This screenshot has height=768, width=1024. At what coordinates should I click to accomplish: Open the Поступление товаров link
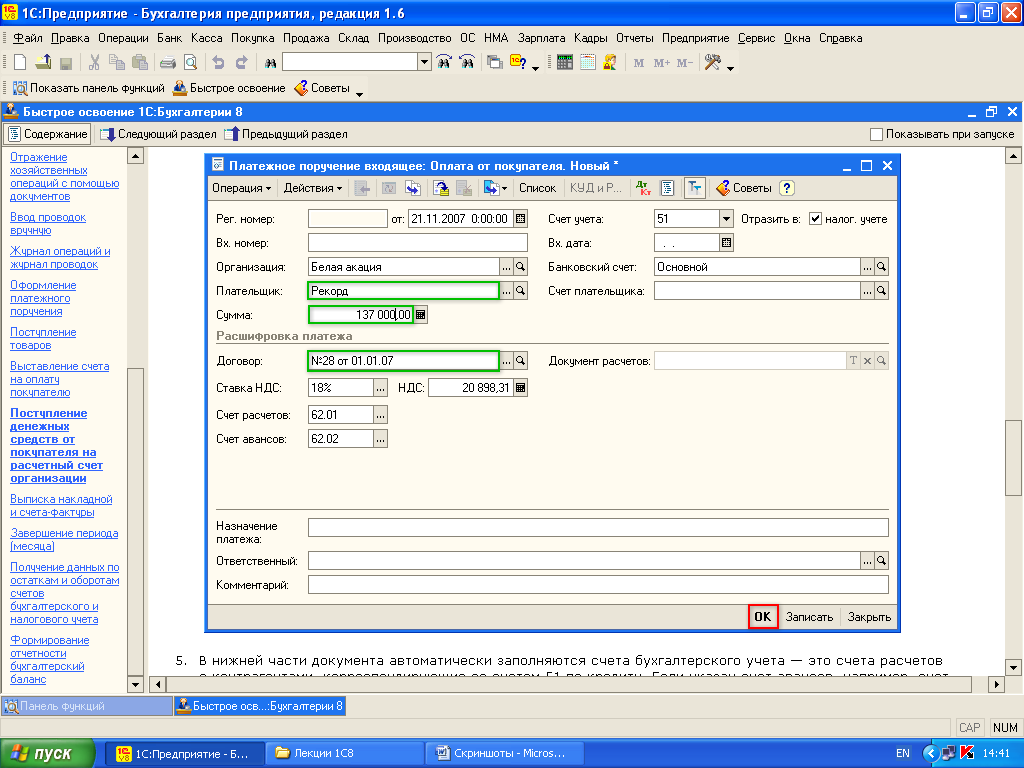43,338
